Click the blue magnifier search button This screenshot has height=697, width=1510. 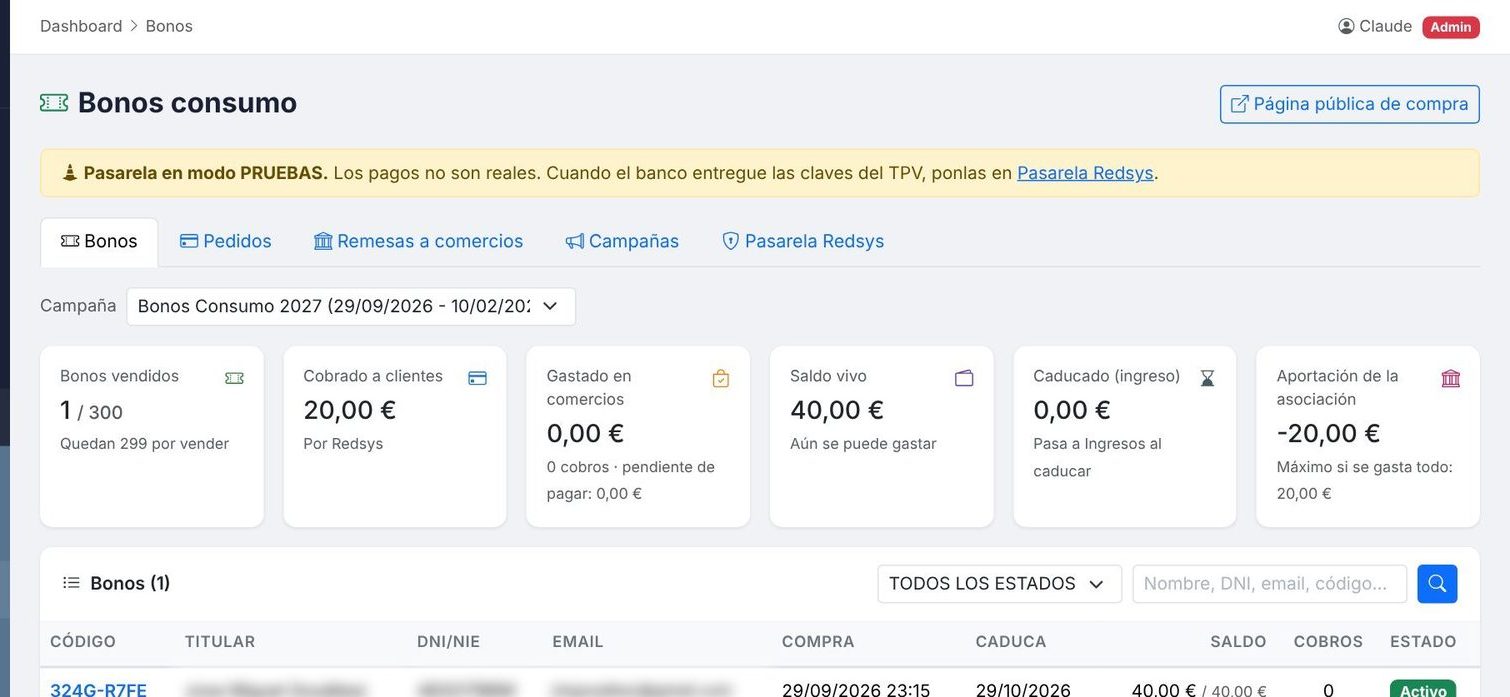(1437, 584)
